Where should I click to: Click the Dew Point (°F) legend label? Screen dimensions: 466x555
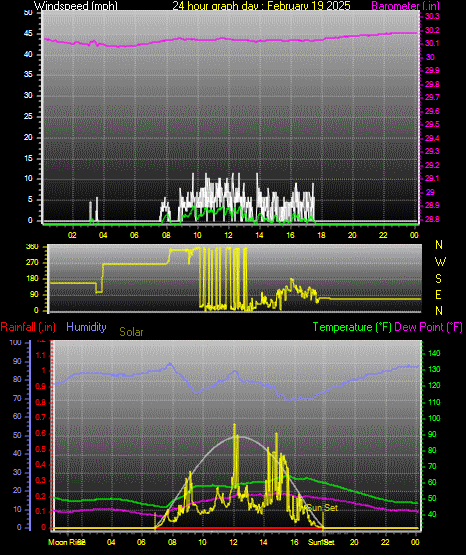pos(428,327)
